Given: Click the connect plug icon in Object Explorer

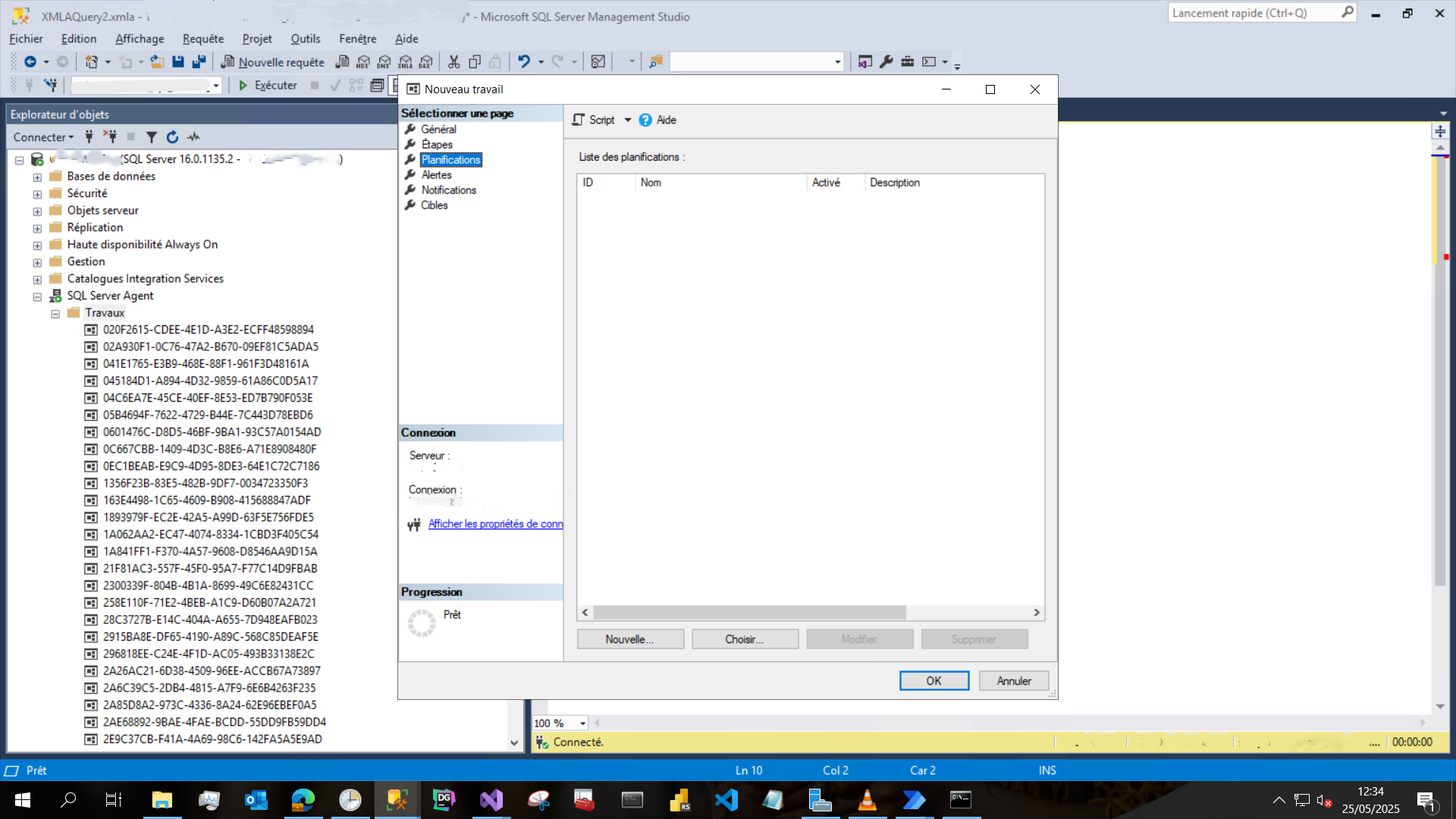Looking at the screenshot, I should tap(89, 137).
